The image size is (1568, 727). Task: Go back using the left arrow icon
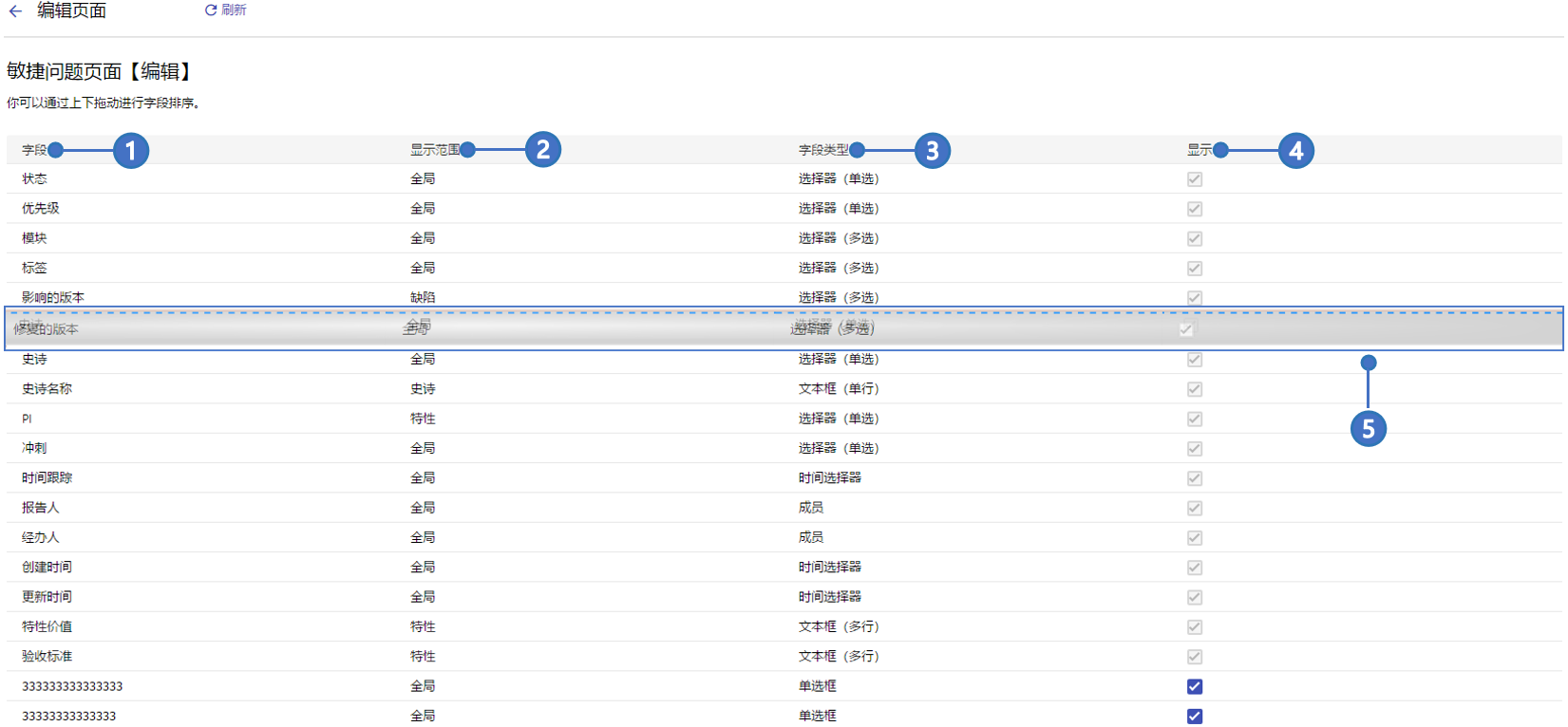click(x=15, y=11)
